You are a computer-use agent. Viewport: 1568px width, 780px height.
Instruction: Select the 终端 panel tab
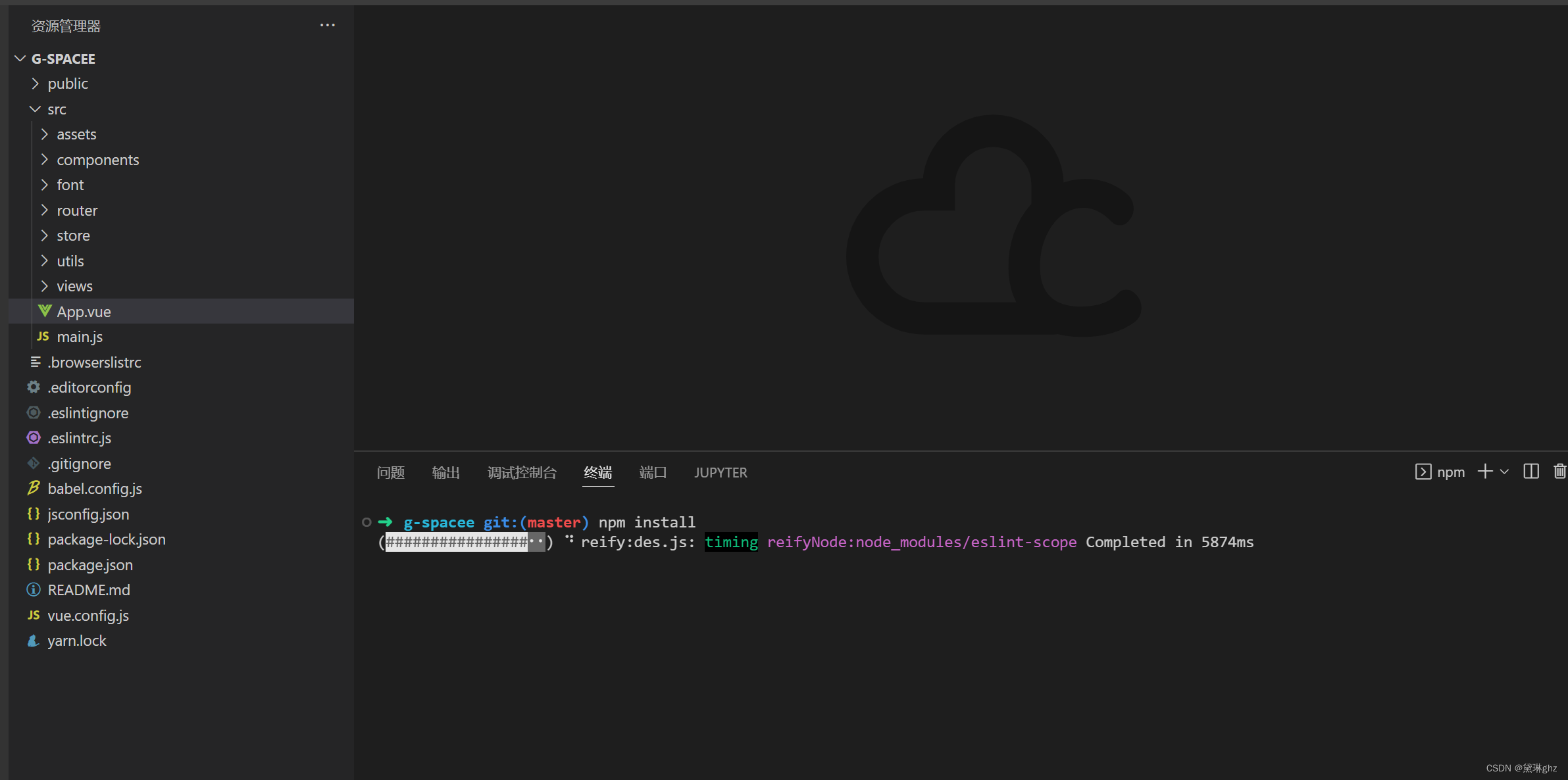coord(598,472)
